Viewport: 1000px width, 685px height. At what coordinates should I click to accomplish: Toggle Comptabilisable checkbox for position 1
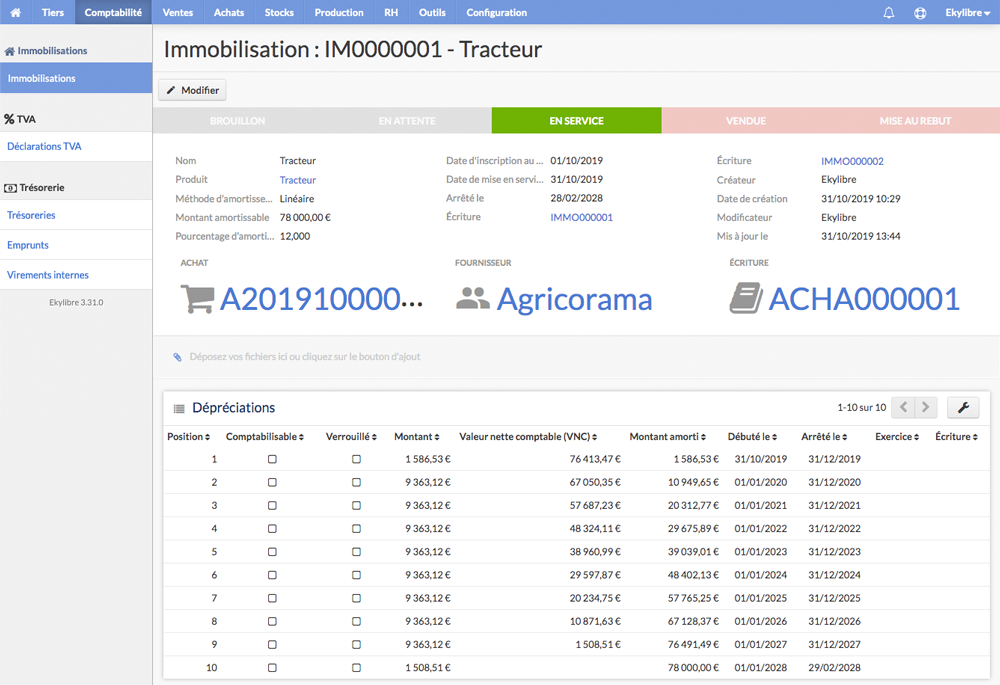272,459
